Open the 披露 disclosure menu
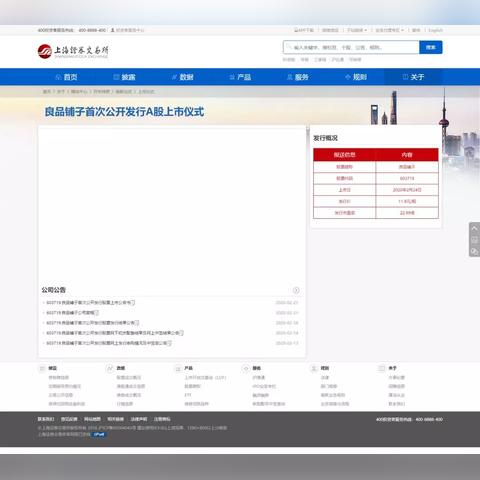 tap(124, 77)
